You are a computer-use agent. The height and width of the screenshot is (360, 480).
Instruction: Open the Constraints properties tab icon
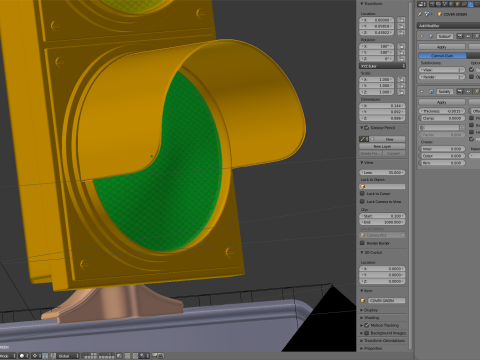464,4
